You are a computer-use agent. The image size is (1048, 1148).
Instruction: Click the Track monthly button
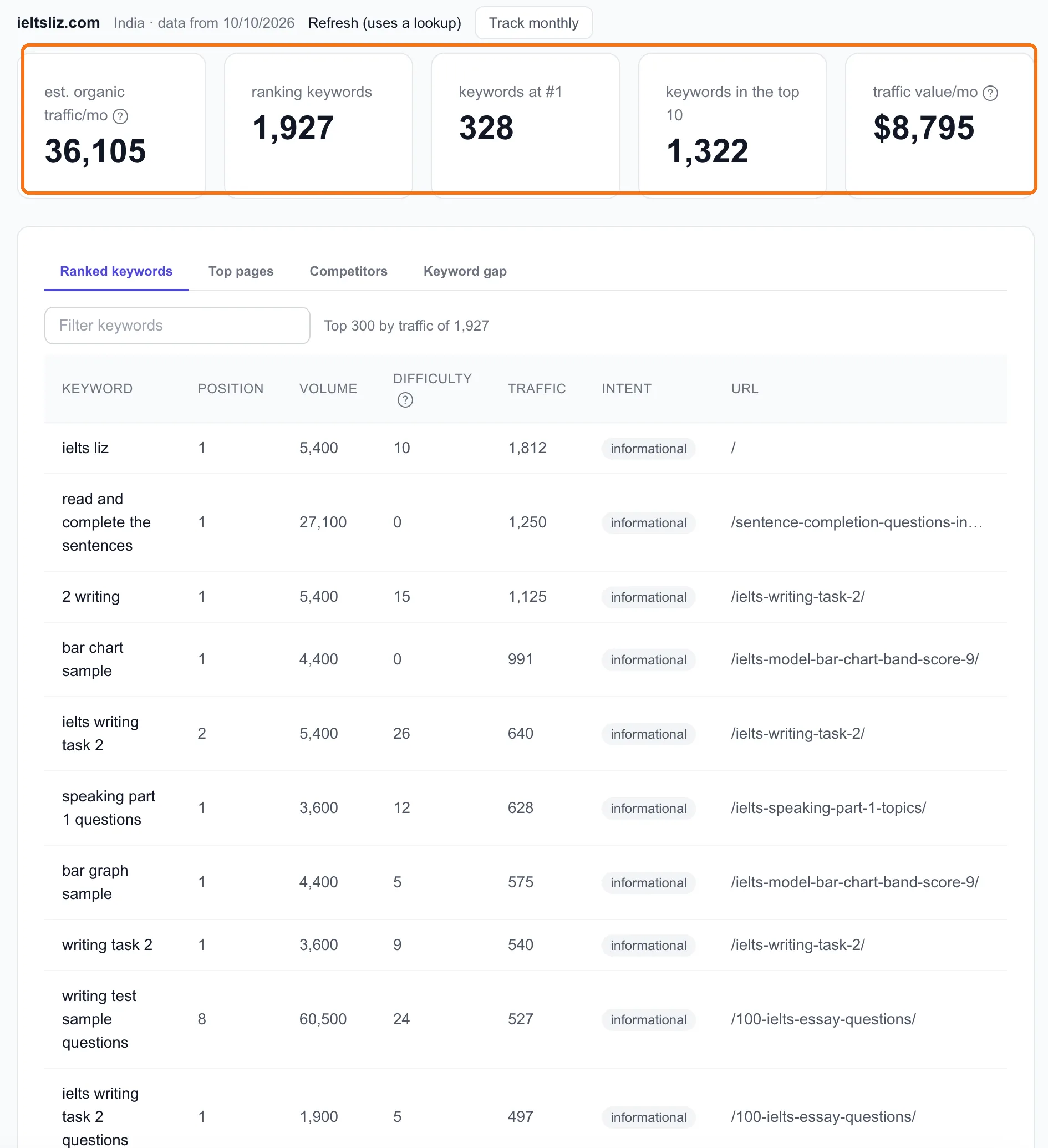(533, 23)
